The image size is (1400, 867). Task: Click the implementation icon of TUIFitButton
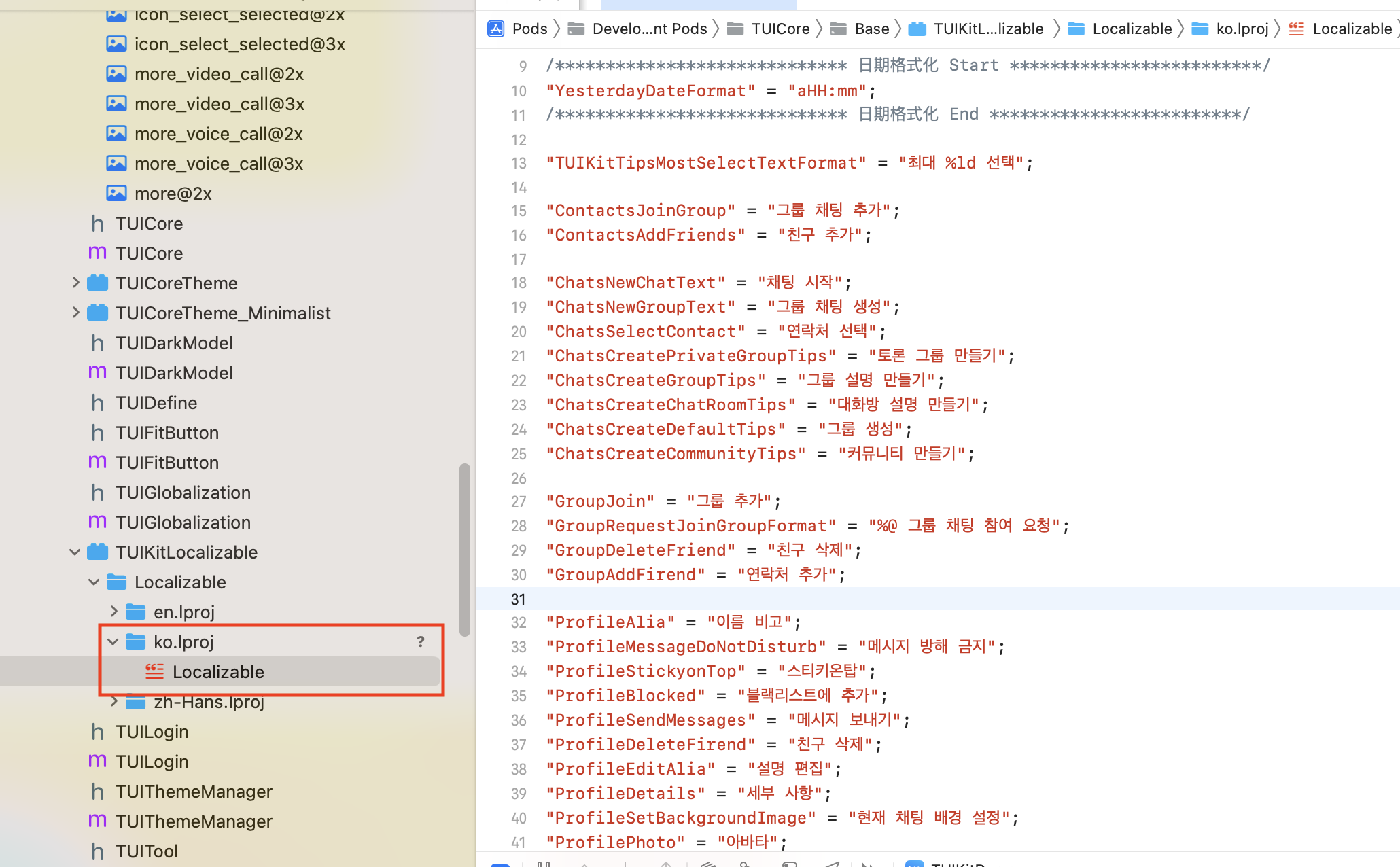(x=98, y=462)
